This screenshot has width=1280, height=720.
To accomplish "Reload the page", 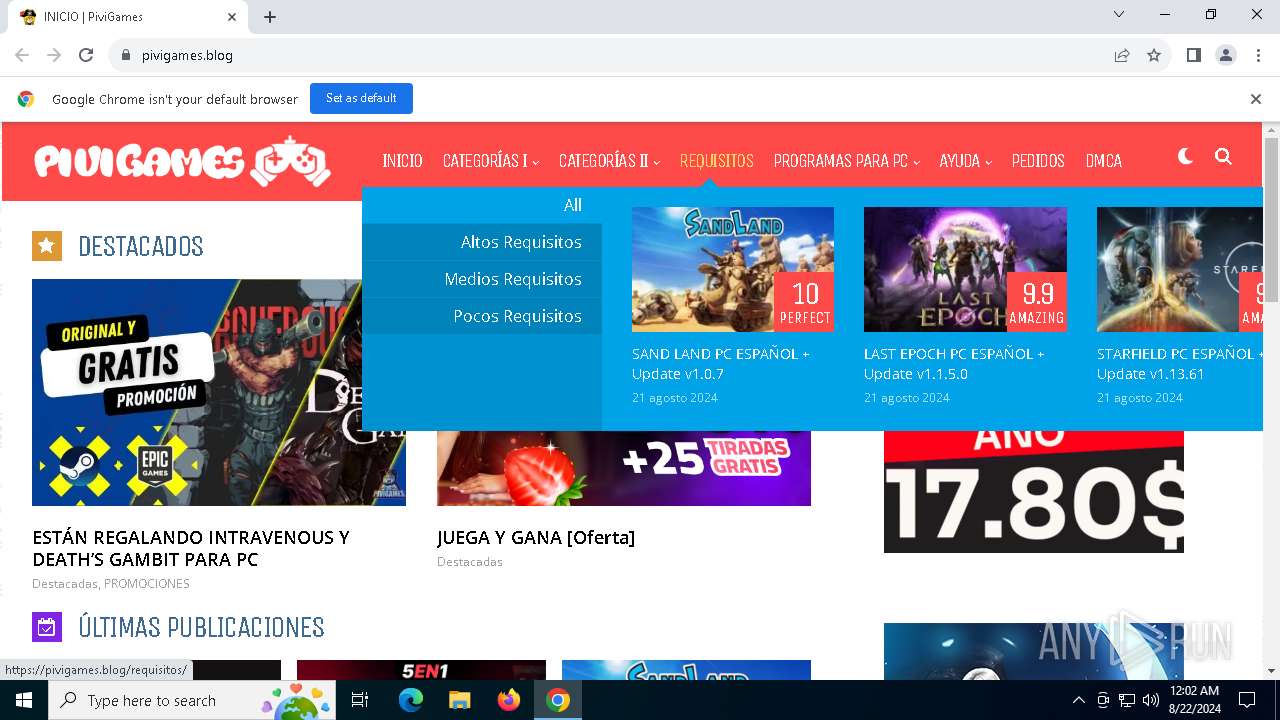I will coord(86,55).
